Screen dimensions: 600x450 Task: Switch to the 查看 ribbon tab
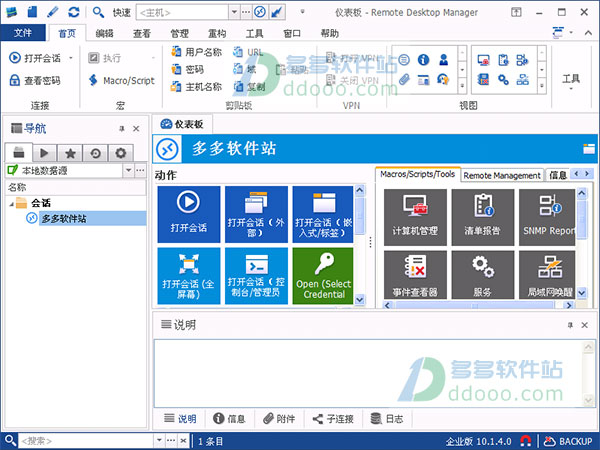(x=142, y=34)
